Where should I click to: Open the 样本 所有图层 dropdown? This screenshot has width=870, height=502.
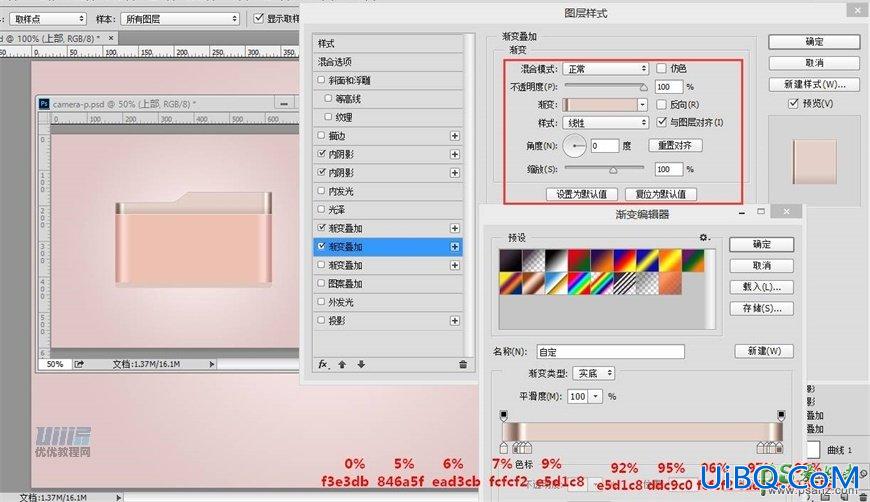click(x=180, y=19)
